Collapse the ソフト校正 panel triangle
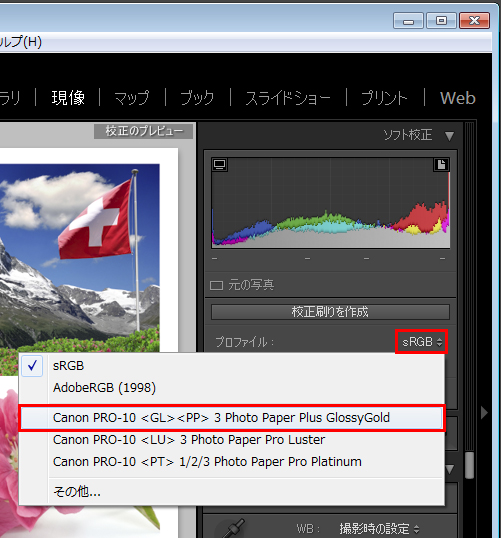 point(449,136)
